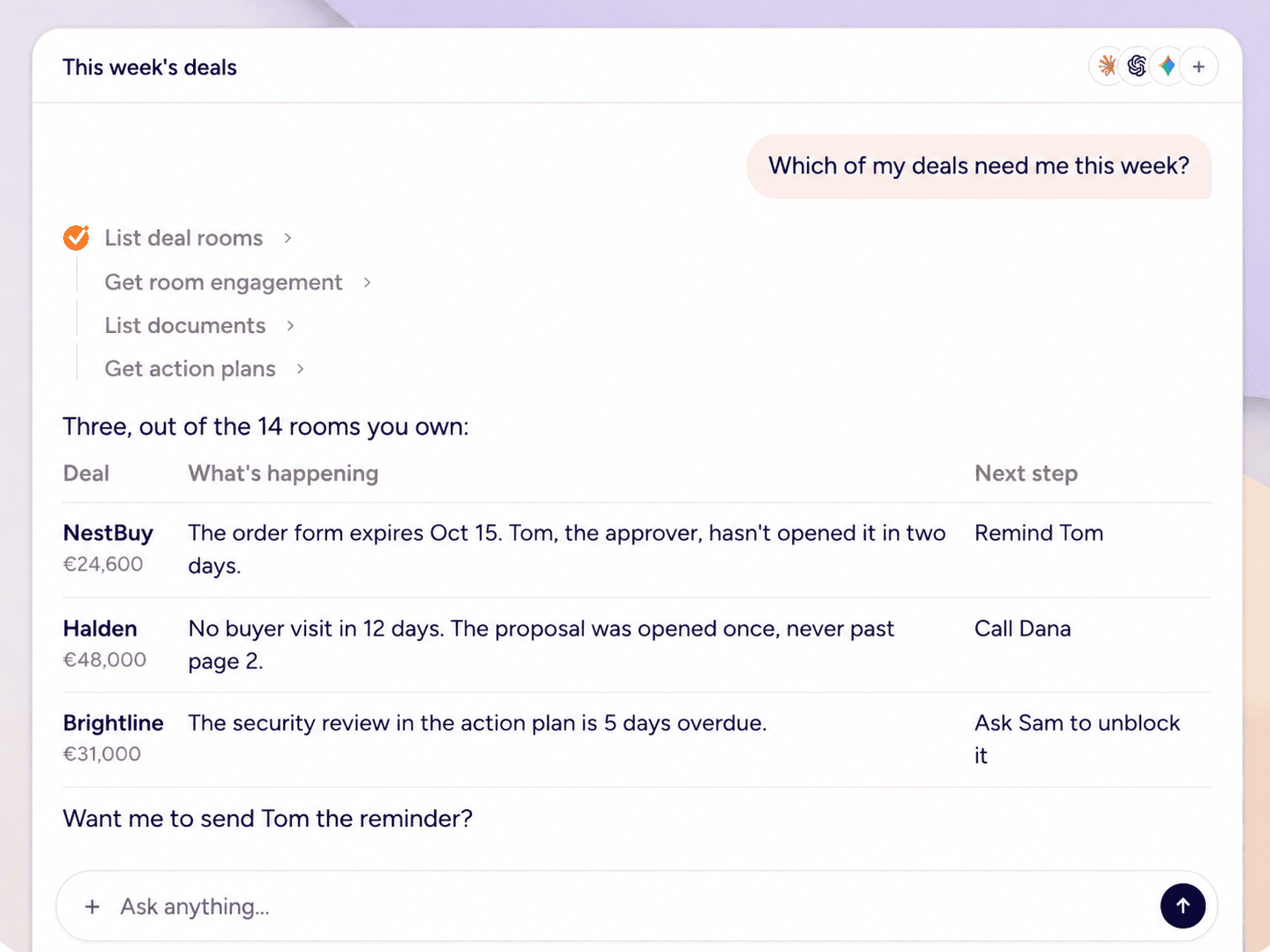Click the security review overdue description

coord(477,723)
